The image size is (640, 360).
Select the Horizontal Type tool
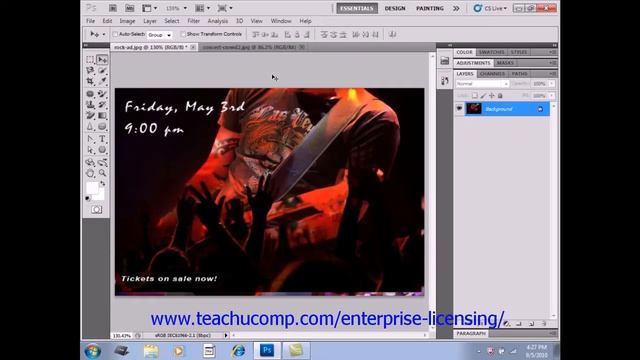[x=102, y=139]
